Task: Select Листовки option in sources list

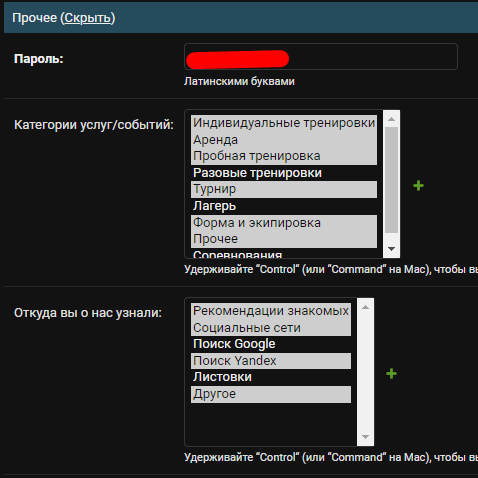Action: click(271, 377)
